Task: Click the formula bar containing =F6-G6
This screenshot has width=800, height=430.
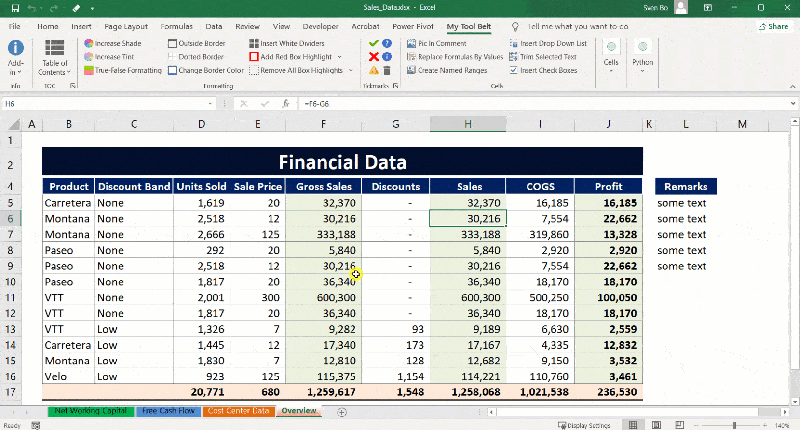Action: click(x=543, y=104)
